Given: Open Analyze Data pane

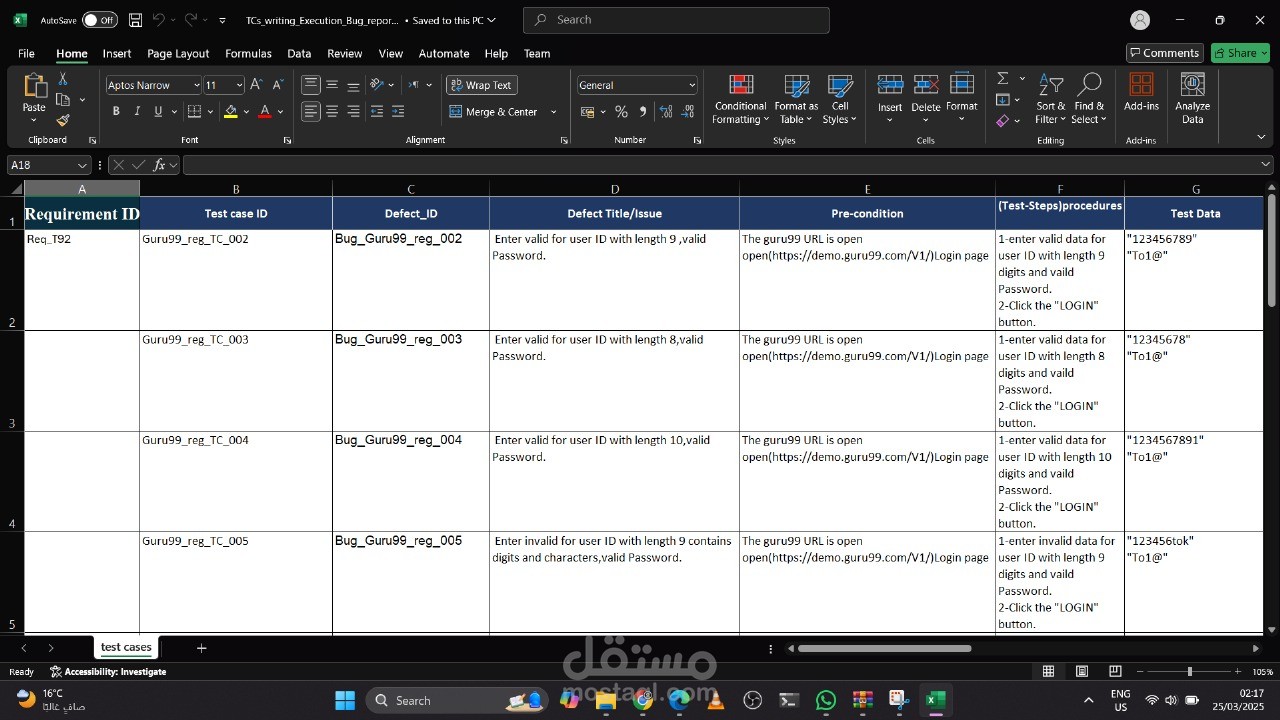Looking at the screenshot, I should [1192, 98].
